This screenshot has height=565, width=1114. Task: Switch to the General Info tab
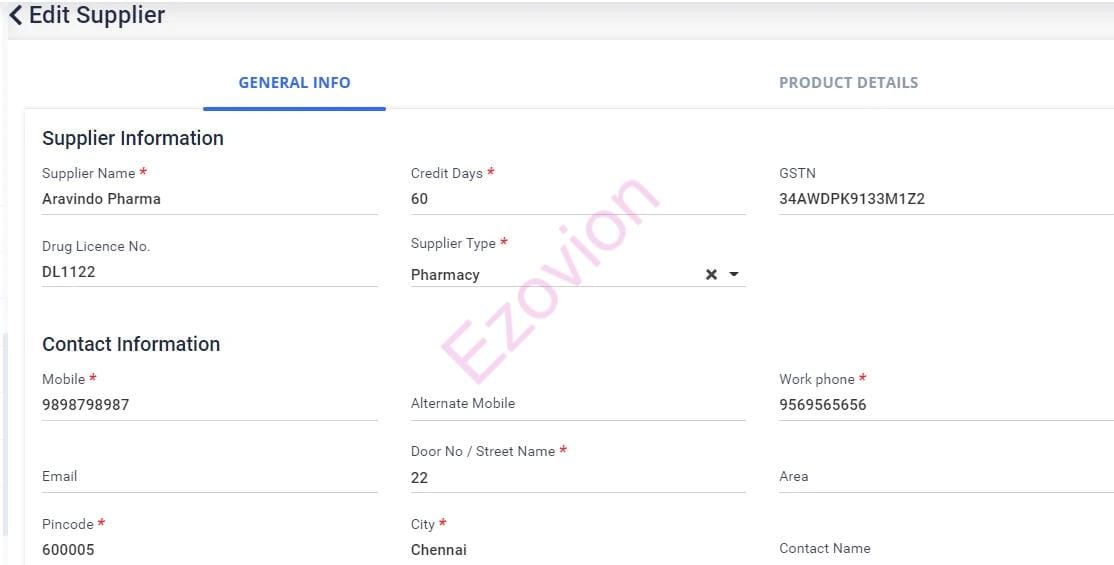pos(294,83)
